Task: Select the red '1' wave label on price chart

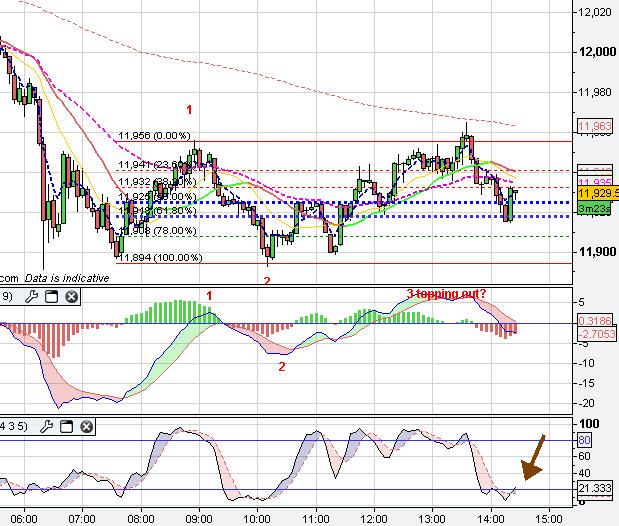Action: 189,108
